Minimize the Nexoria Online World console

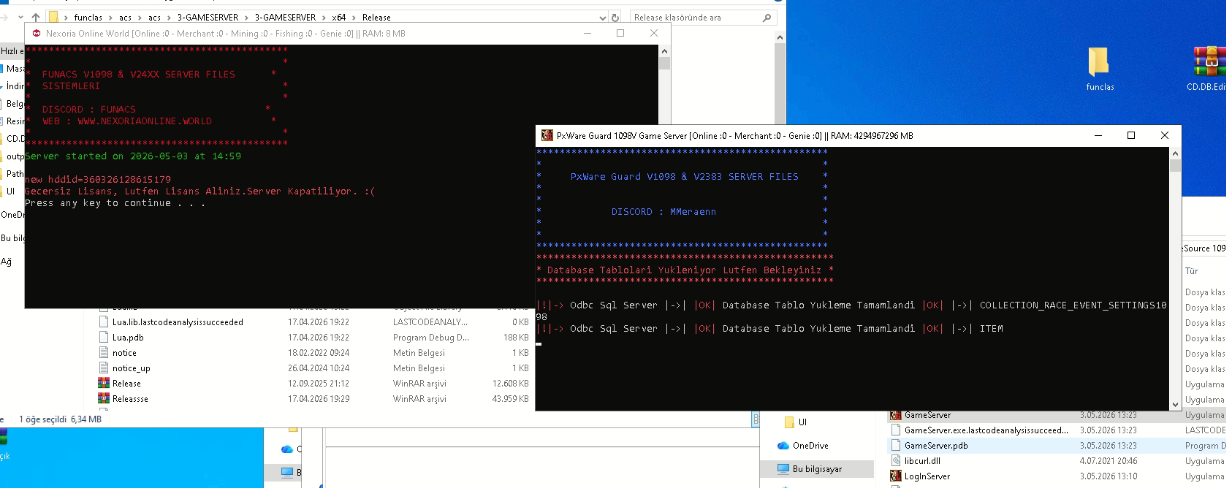point(586,33)
